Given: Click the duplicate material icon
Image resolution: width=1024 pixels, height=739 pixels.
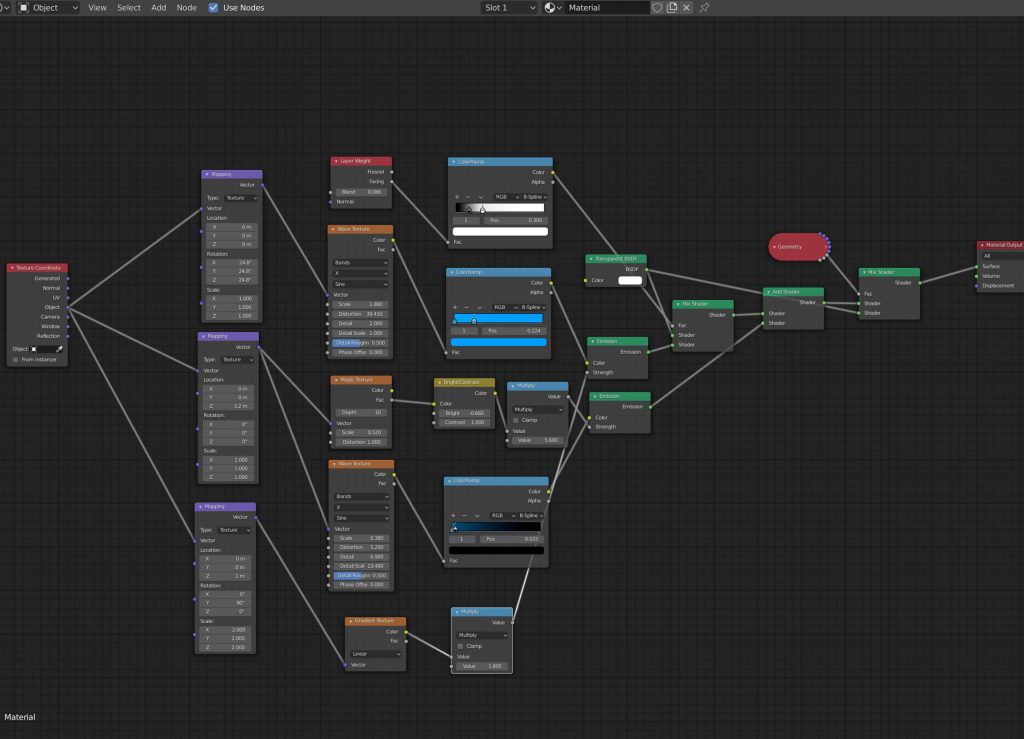Looking at the screenshot, I should 672,7.
